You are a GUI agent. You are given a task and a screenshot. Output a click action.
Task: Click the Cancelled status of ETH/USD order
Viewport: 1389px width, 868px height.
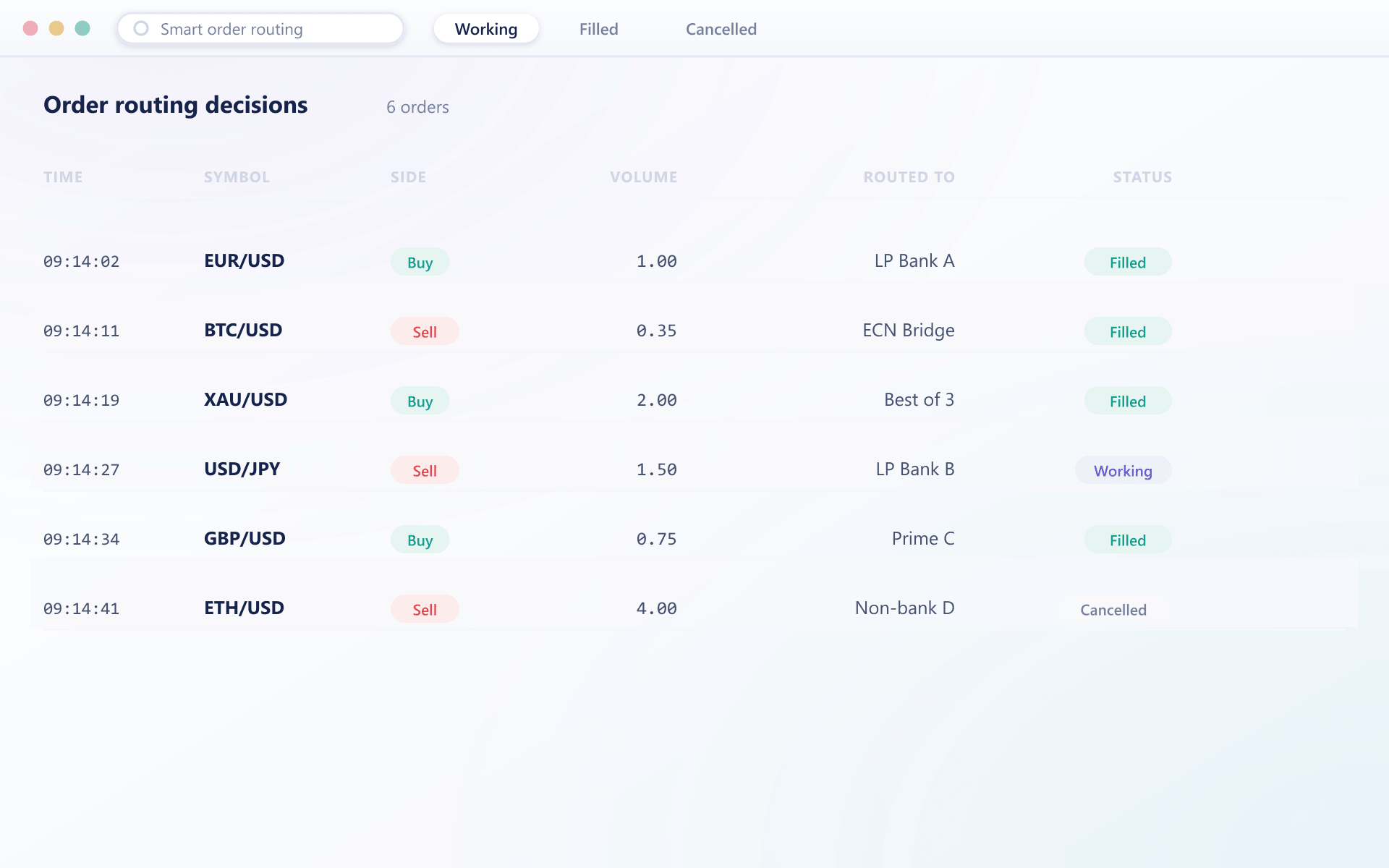click(1113, 609)
